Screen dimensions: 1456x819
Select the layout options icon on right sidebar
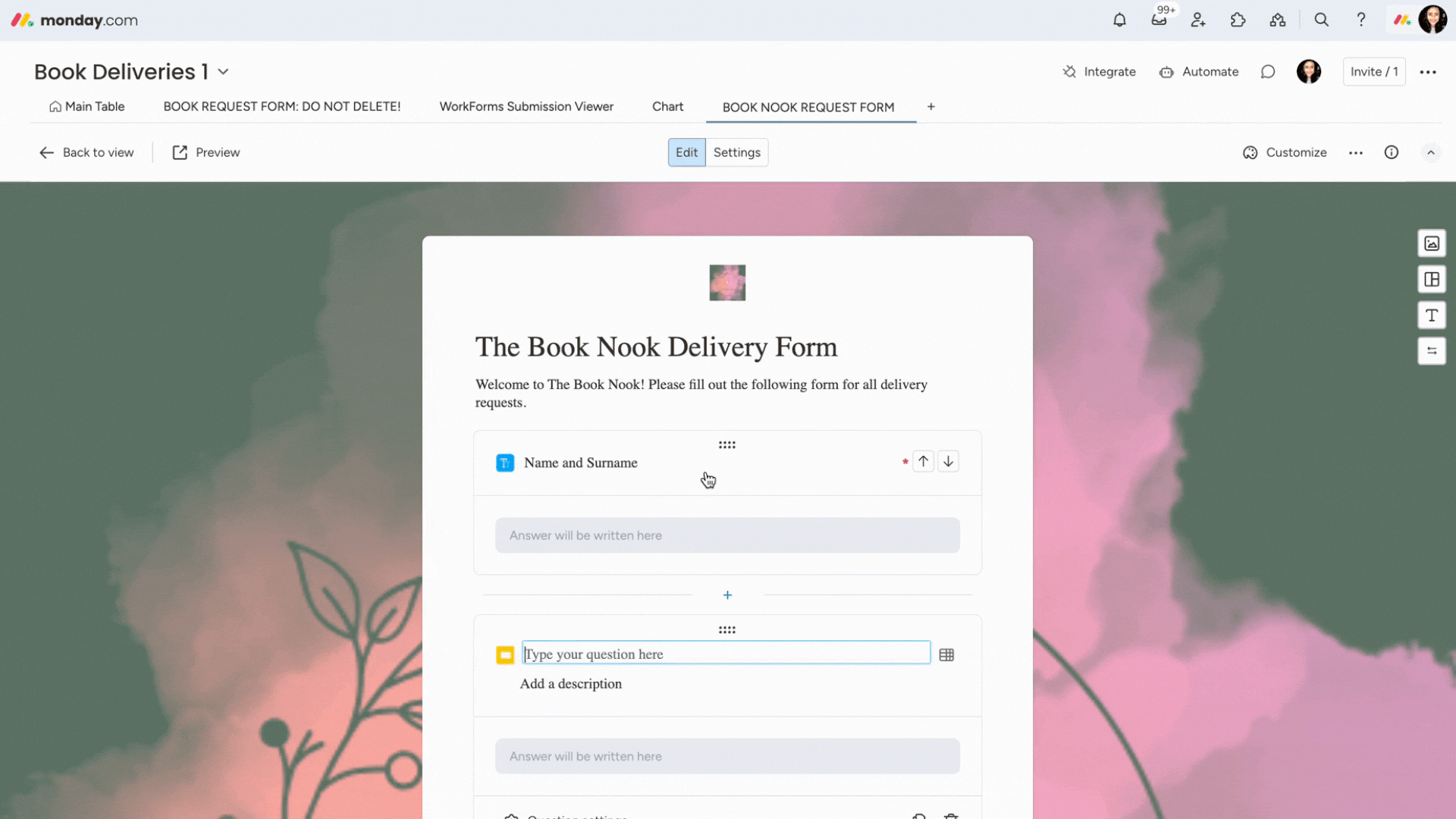coord(1432,279)
